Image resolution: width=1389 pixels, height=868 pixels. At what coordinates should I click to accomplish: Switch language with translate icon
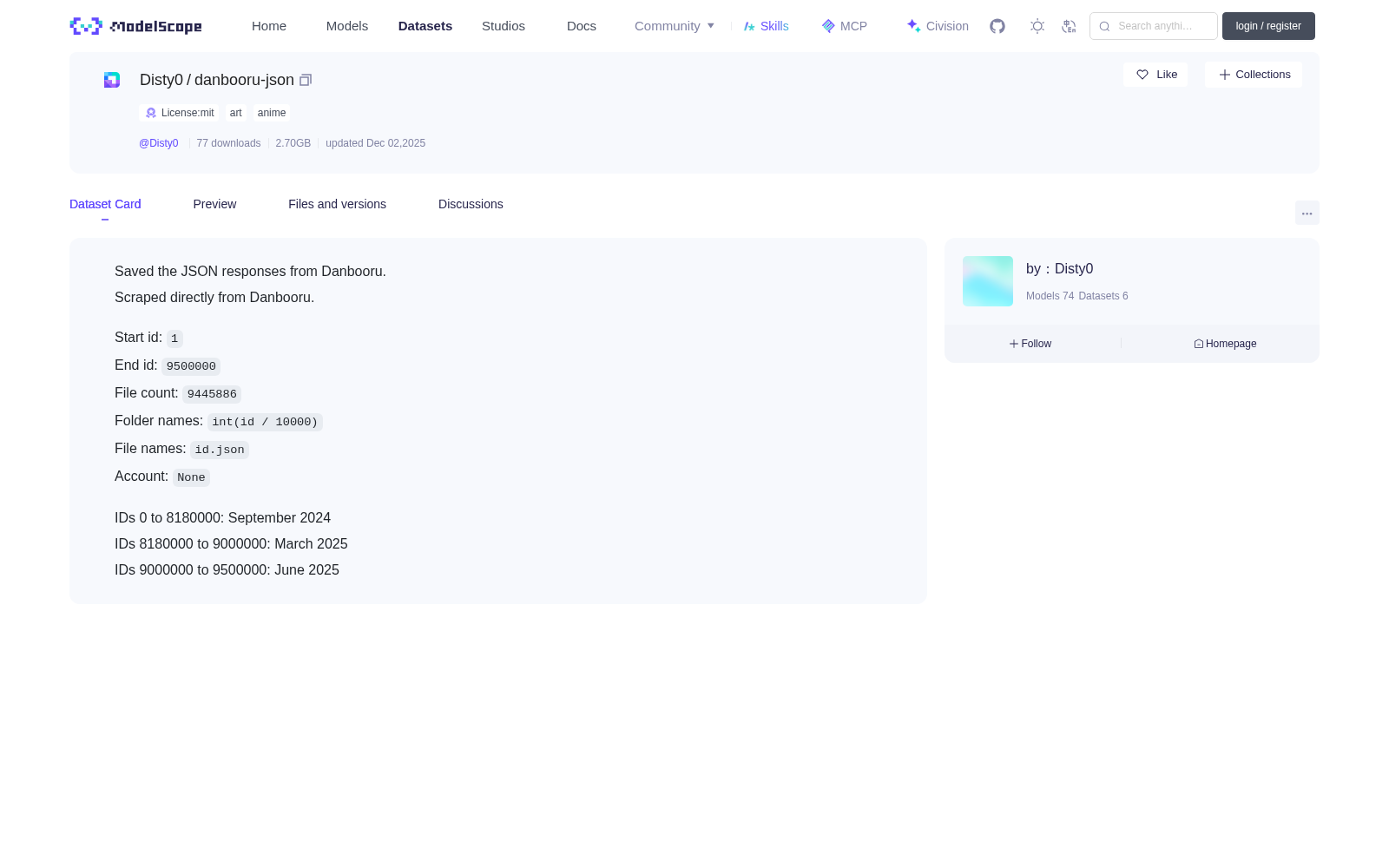click(1069, 26)
